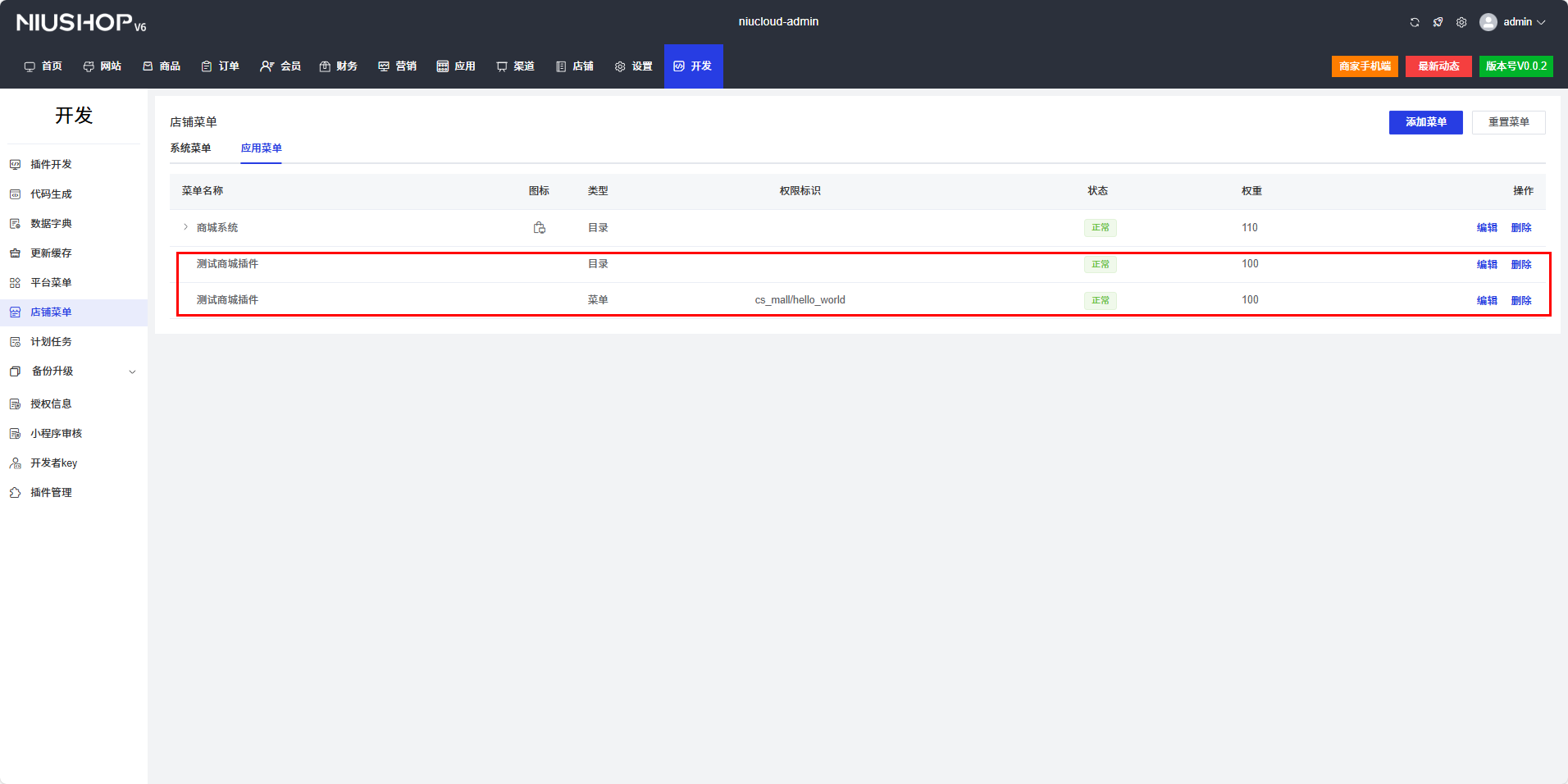Click the refresh icon in top header
This screenshot has width=1568, height=784.
click(x=1415, y=22)
